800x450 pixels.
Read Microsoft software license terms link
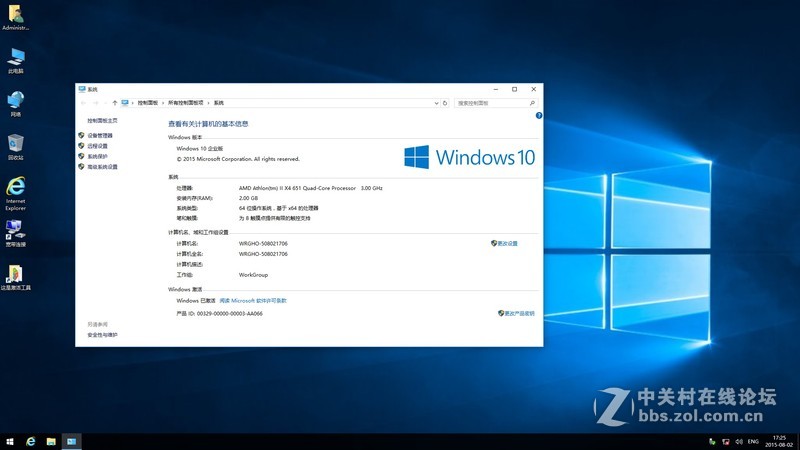tap(253, 301)
